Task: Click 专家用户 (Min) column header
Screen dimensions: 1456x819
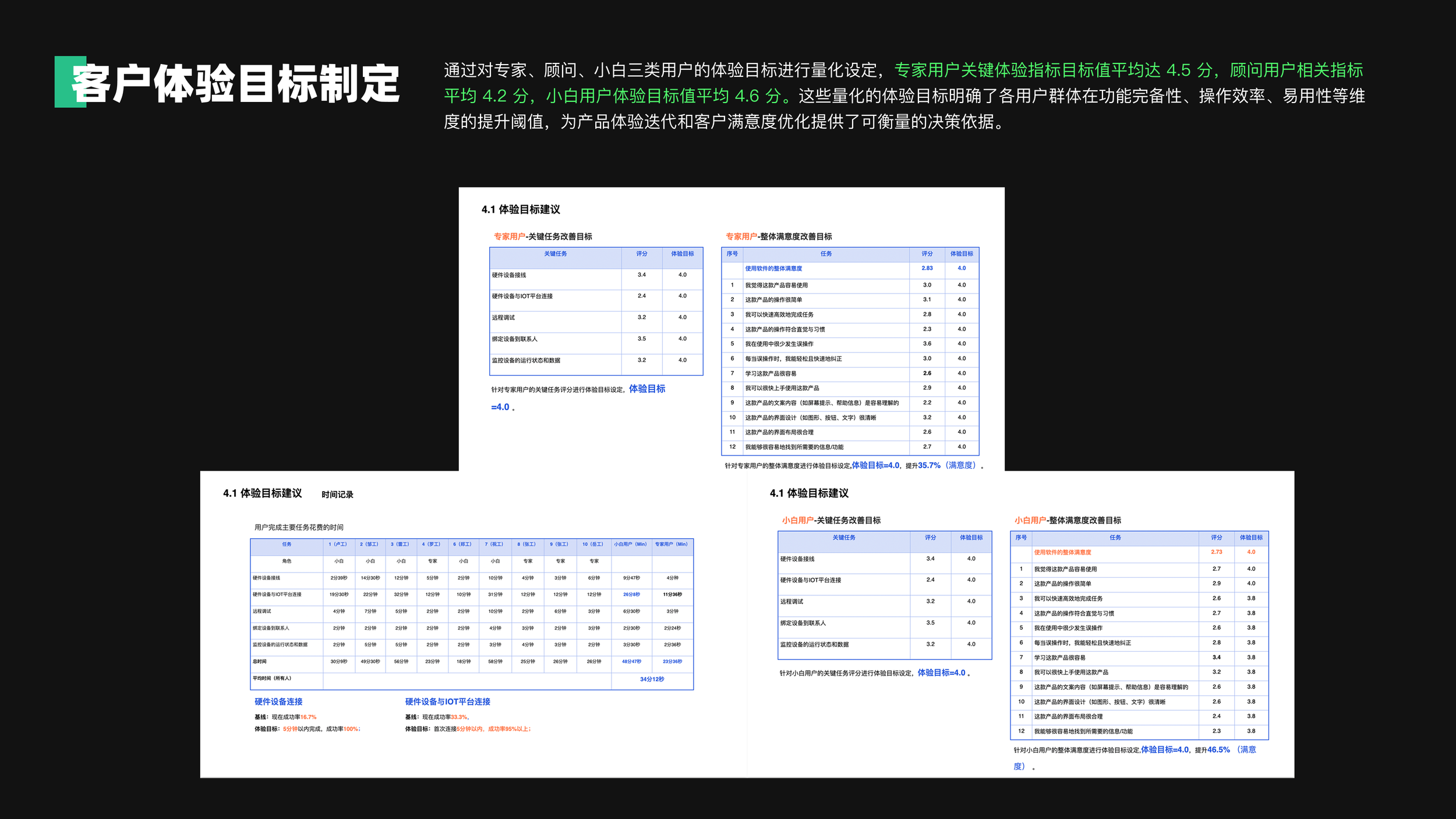Action: point(672,544)
